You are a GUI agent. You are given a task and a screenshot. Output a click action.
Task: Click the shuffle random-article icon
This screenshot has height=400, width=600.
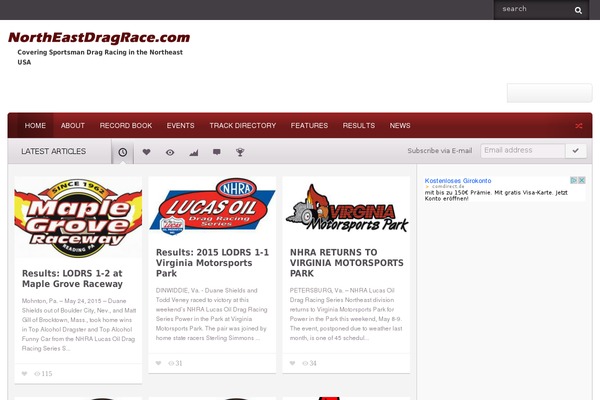(579, 126)
